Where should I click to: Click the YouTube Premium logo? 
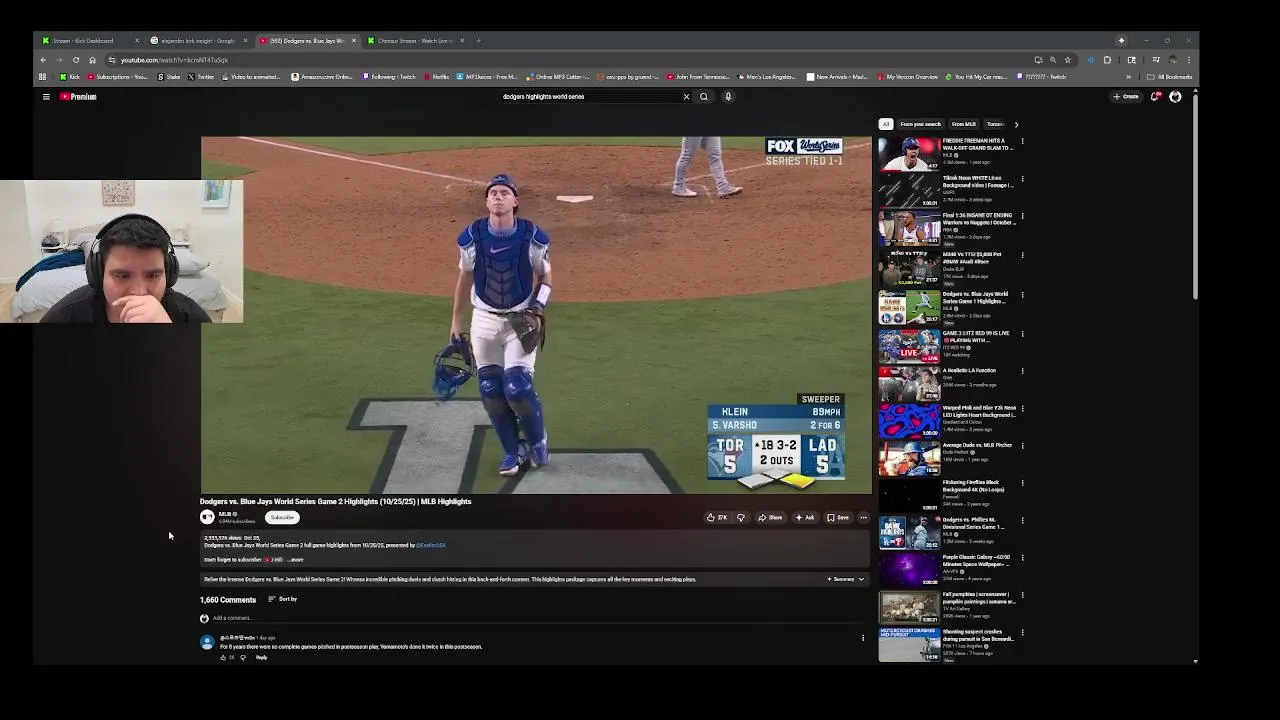click(x=78, y=97)
